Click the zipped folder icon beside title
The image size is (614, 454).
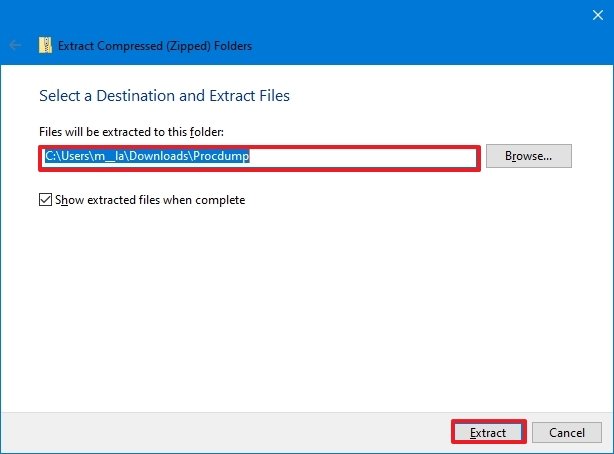click(45, 45)
